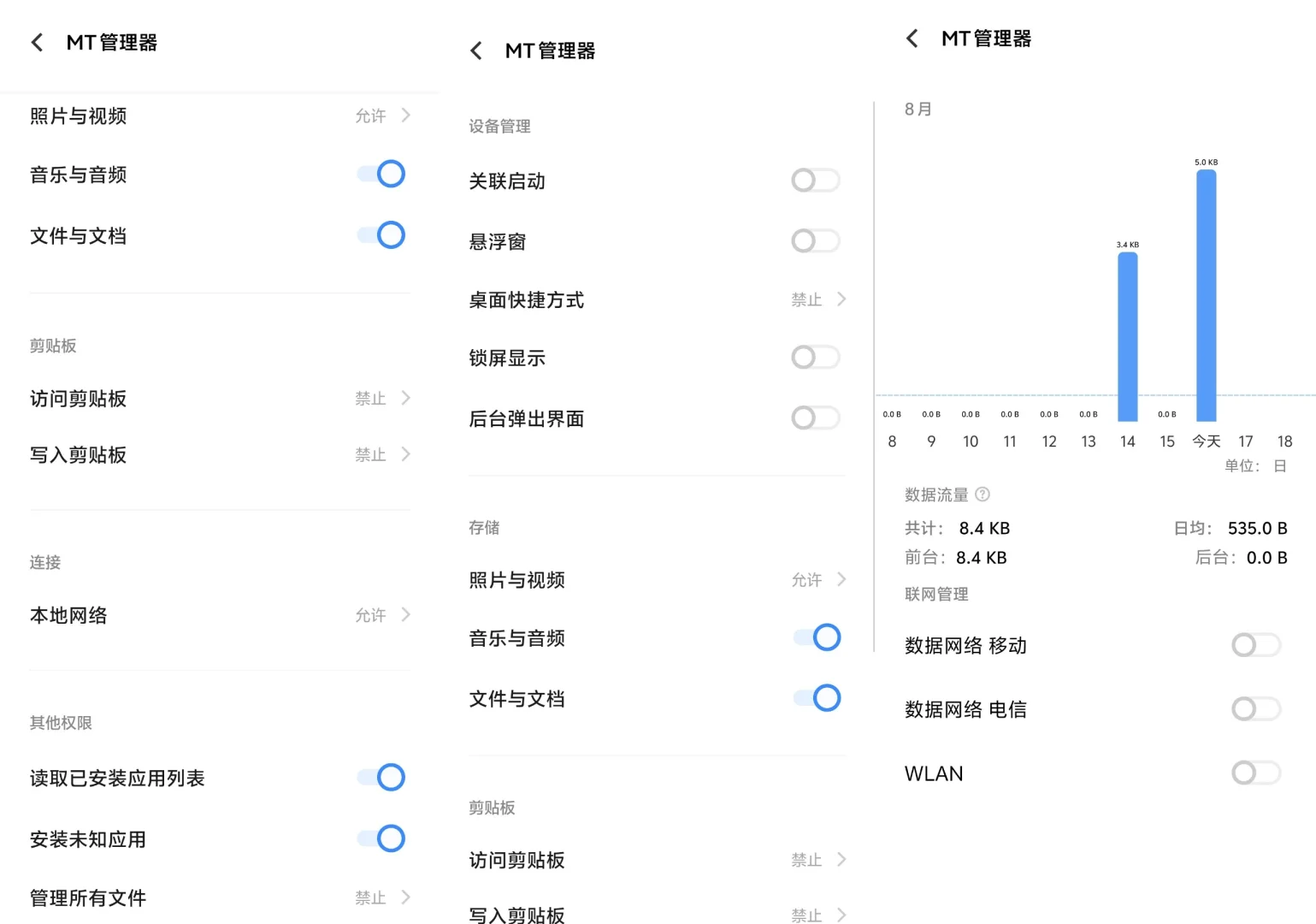Enable the 音乐与音频 toggle in the left panel

(x=381, y=174)
